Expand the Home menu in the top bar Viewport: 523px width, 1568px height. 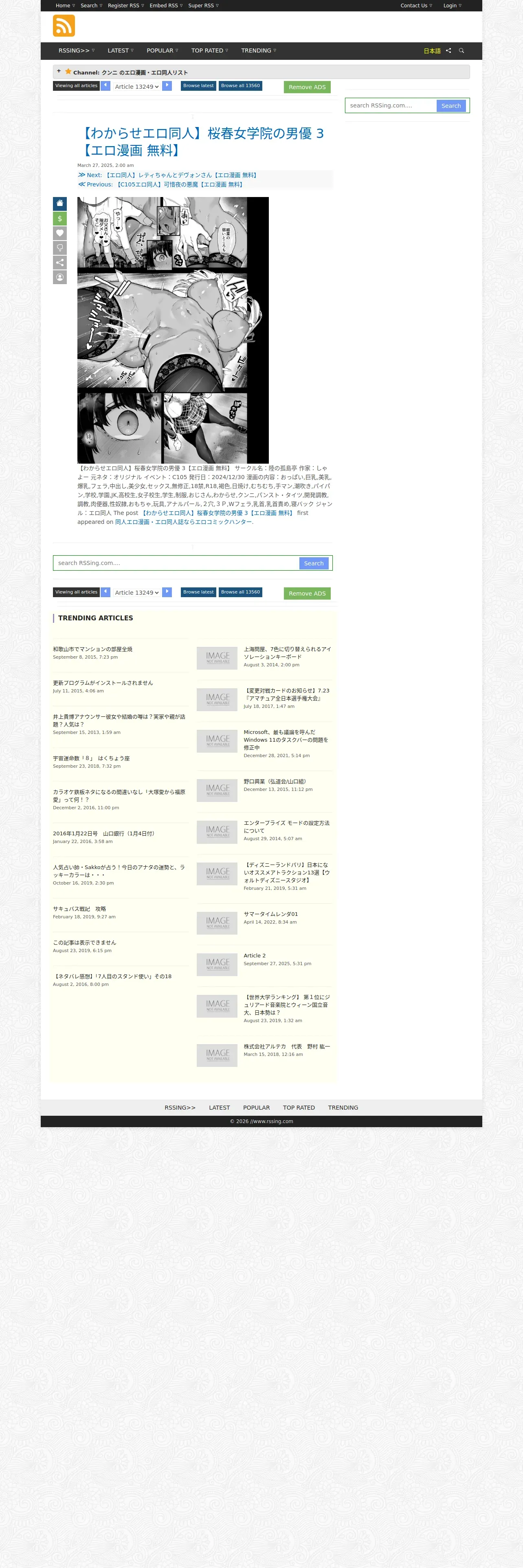click(65, 5)
